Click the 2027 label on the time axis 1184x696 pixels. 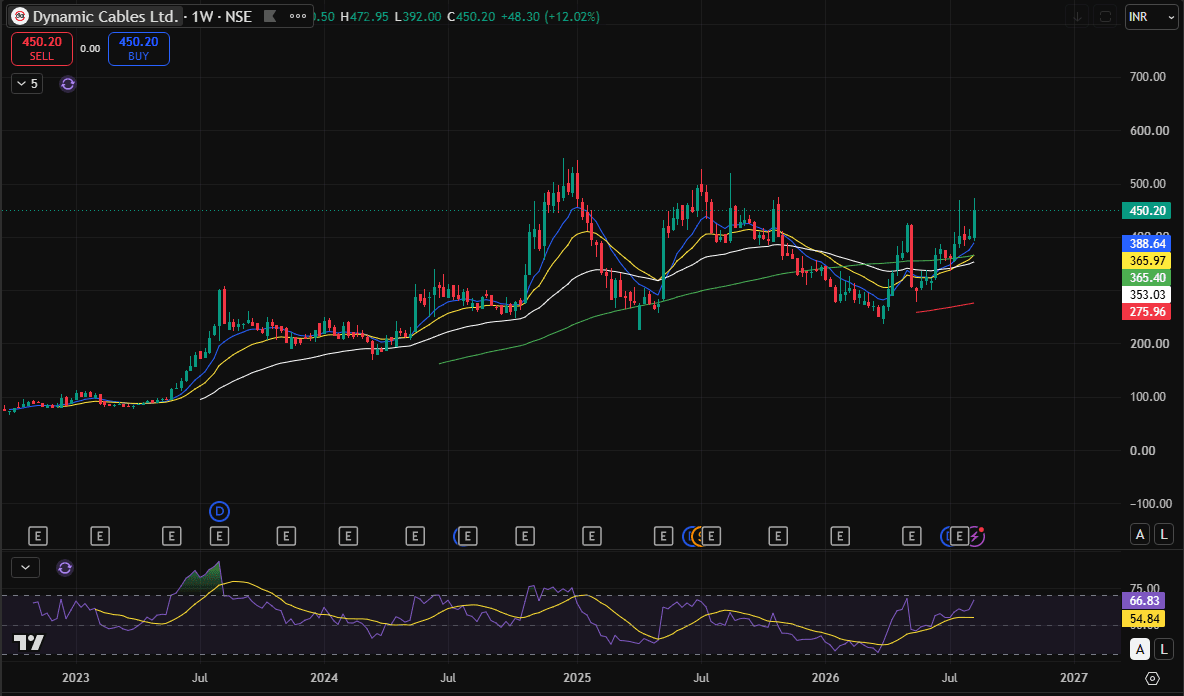click(1074, 678)
